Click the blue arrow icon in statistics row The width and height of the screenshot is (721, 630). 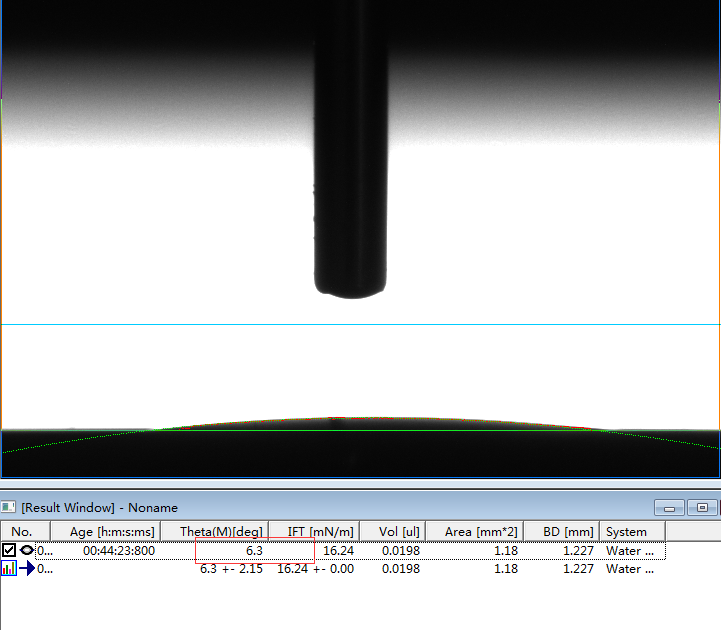tap(26, 568)
